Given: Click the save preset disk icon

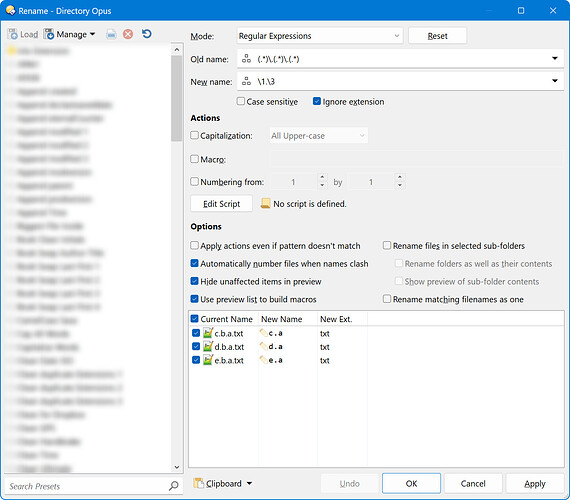Looking at the screenshot, I should point(111,34).
